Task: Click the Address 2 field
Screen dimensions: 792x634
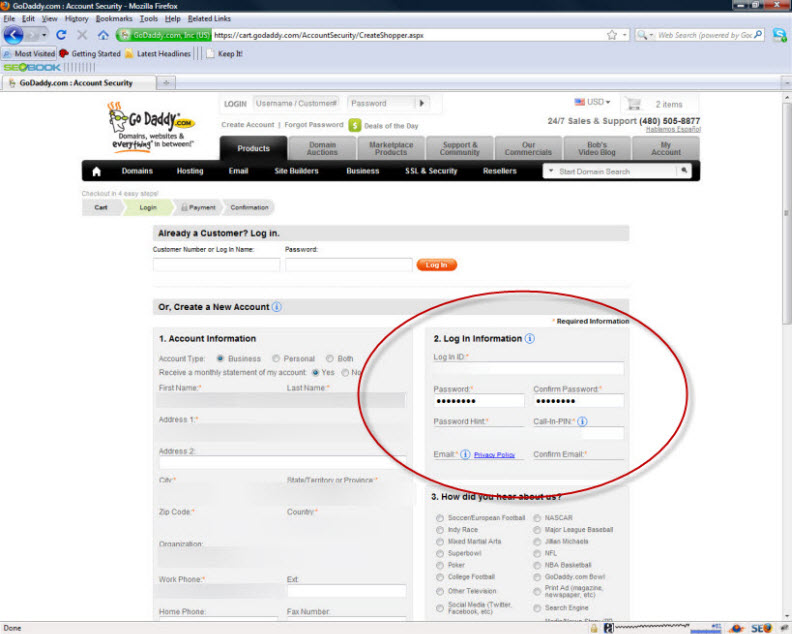Action: (282, 462)
